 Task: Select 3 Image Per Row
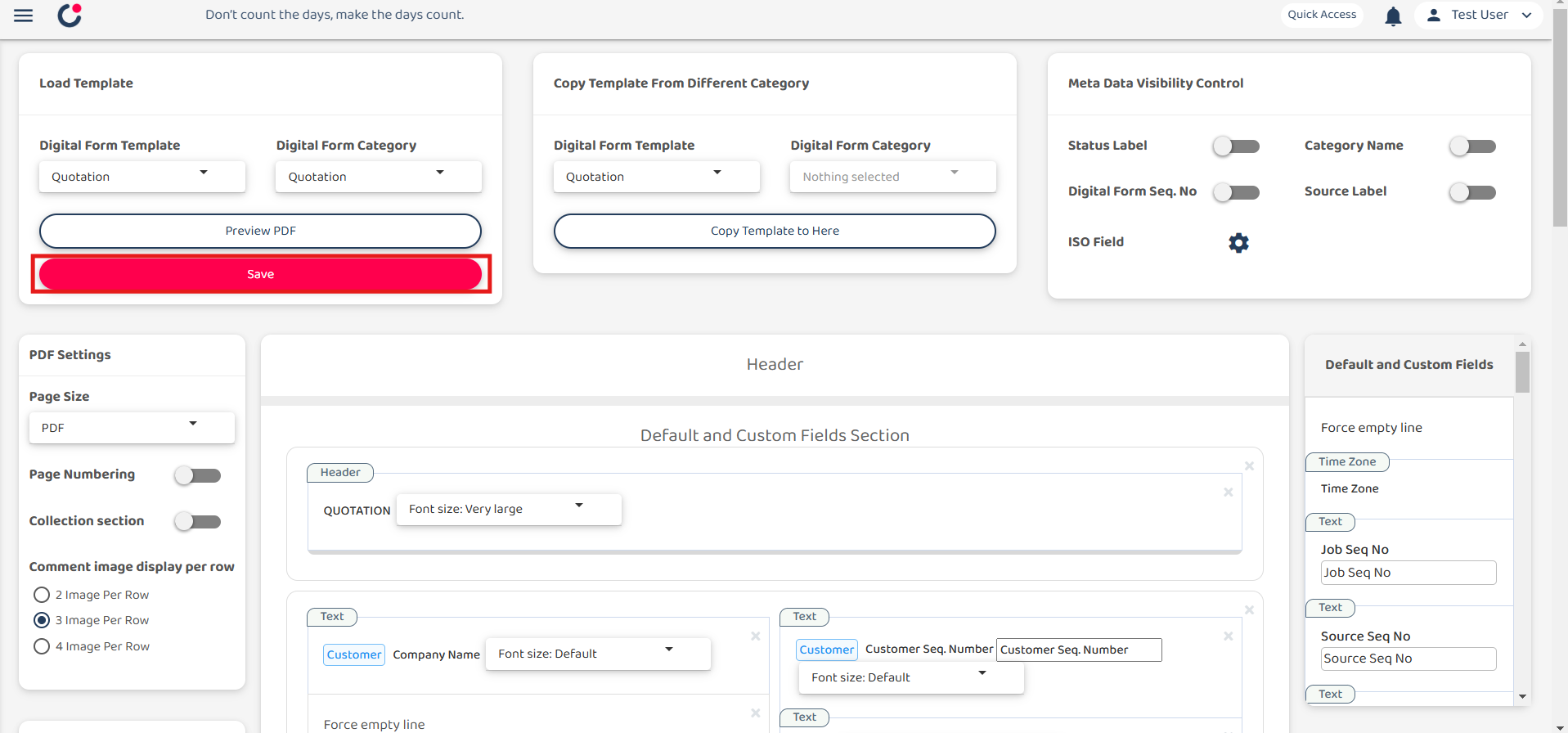coord(42,620)
